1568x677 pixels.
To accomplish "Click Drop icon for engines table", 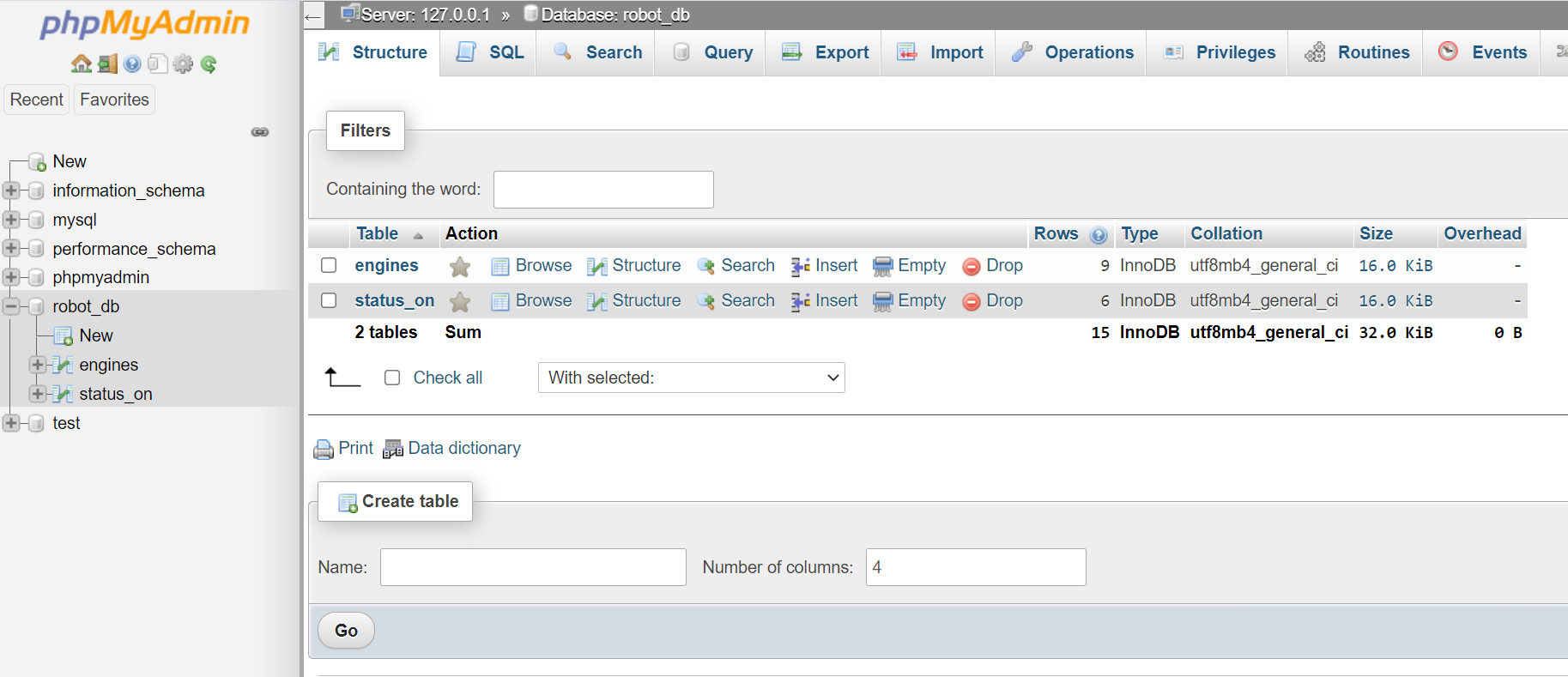I will pyautogui.click(x=972, y=267).
